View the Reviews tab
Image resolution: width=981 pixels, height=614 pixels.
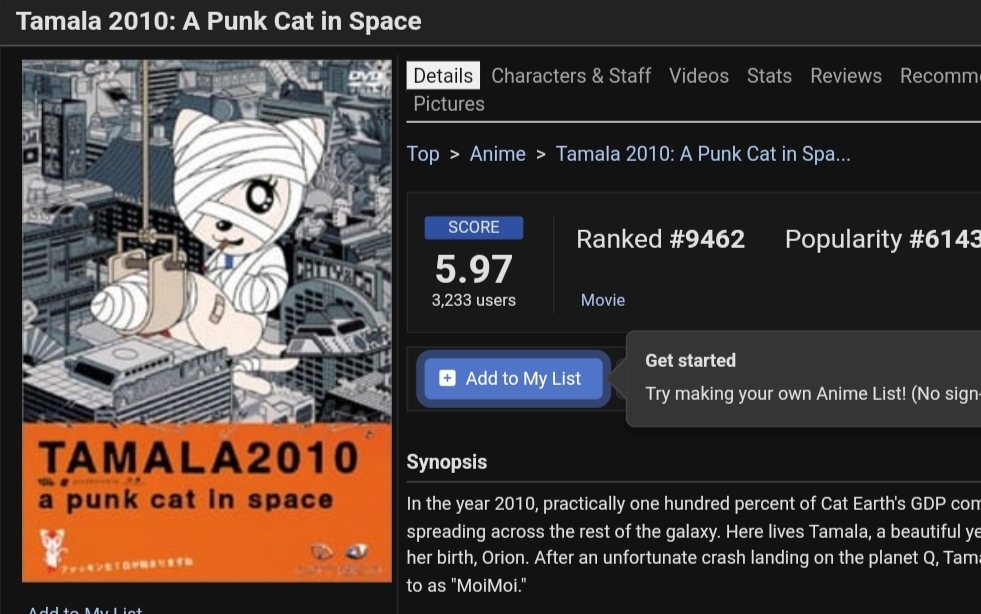coord(845,76)
